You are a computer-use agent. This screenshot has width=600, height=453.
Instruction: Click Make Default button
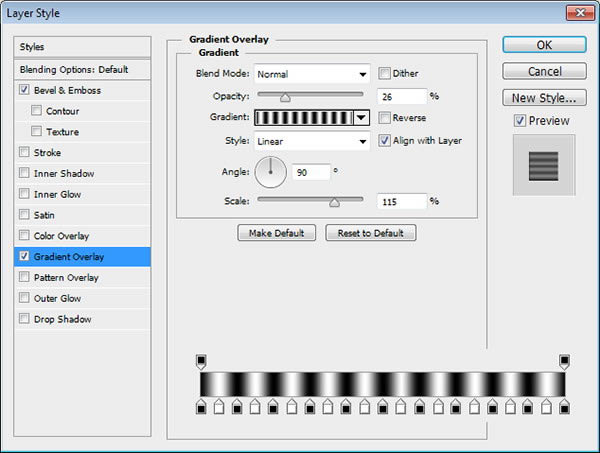tap(276, 233)
